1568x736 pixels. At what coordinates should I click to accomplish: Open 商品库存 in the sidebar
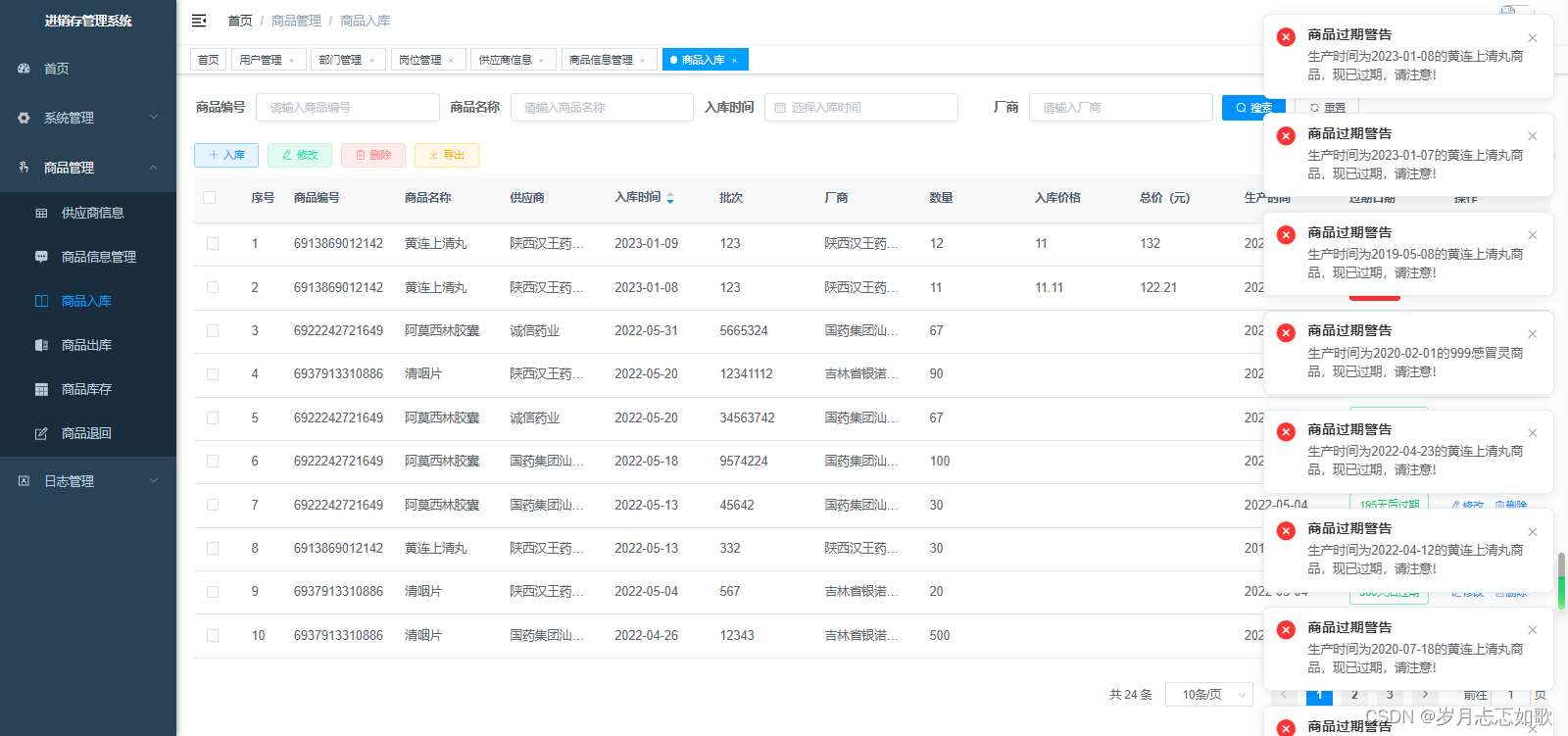point(88,389)
